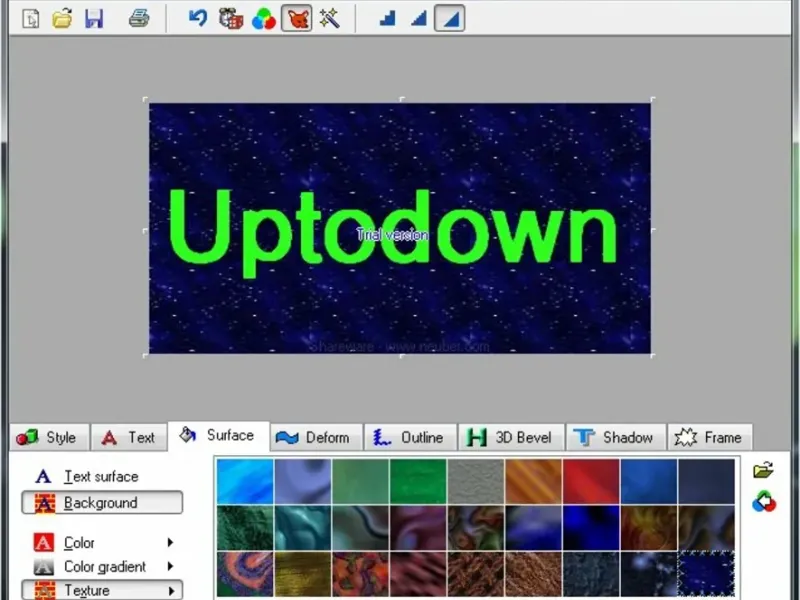Screen dimensions: 800x600
Task: Open the Shadow tab
Action: click(616, 437)
